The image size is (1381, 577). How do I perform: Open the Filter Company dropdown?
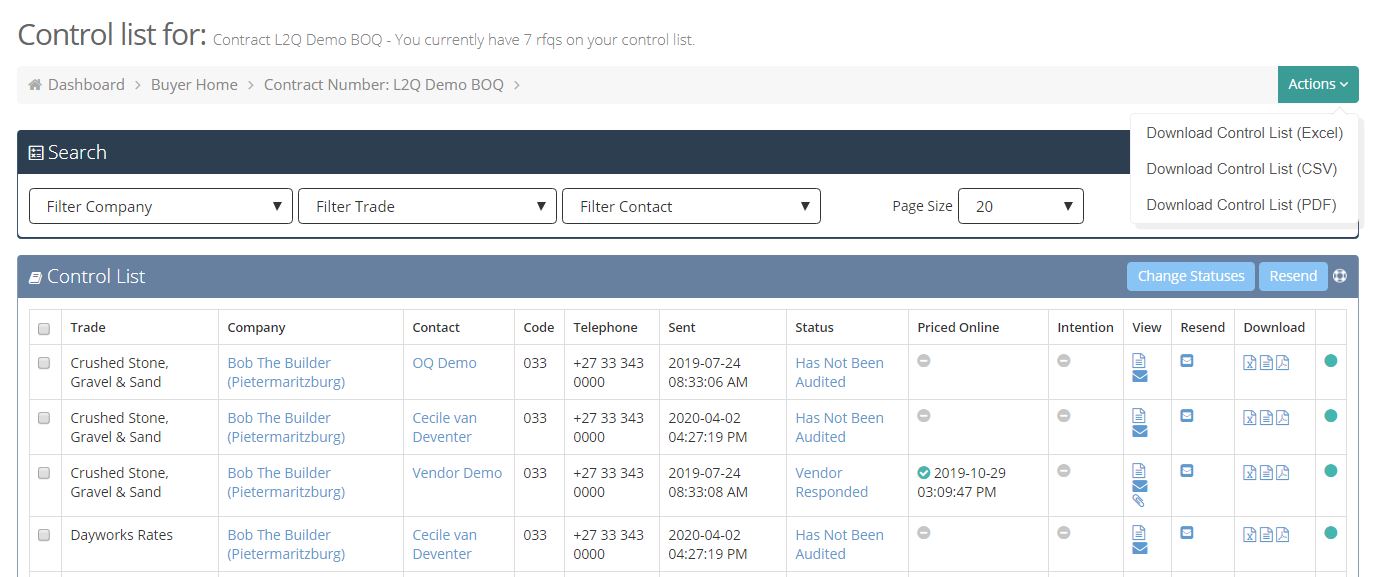pyautogui.click(x=161, y=206)
